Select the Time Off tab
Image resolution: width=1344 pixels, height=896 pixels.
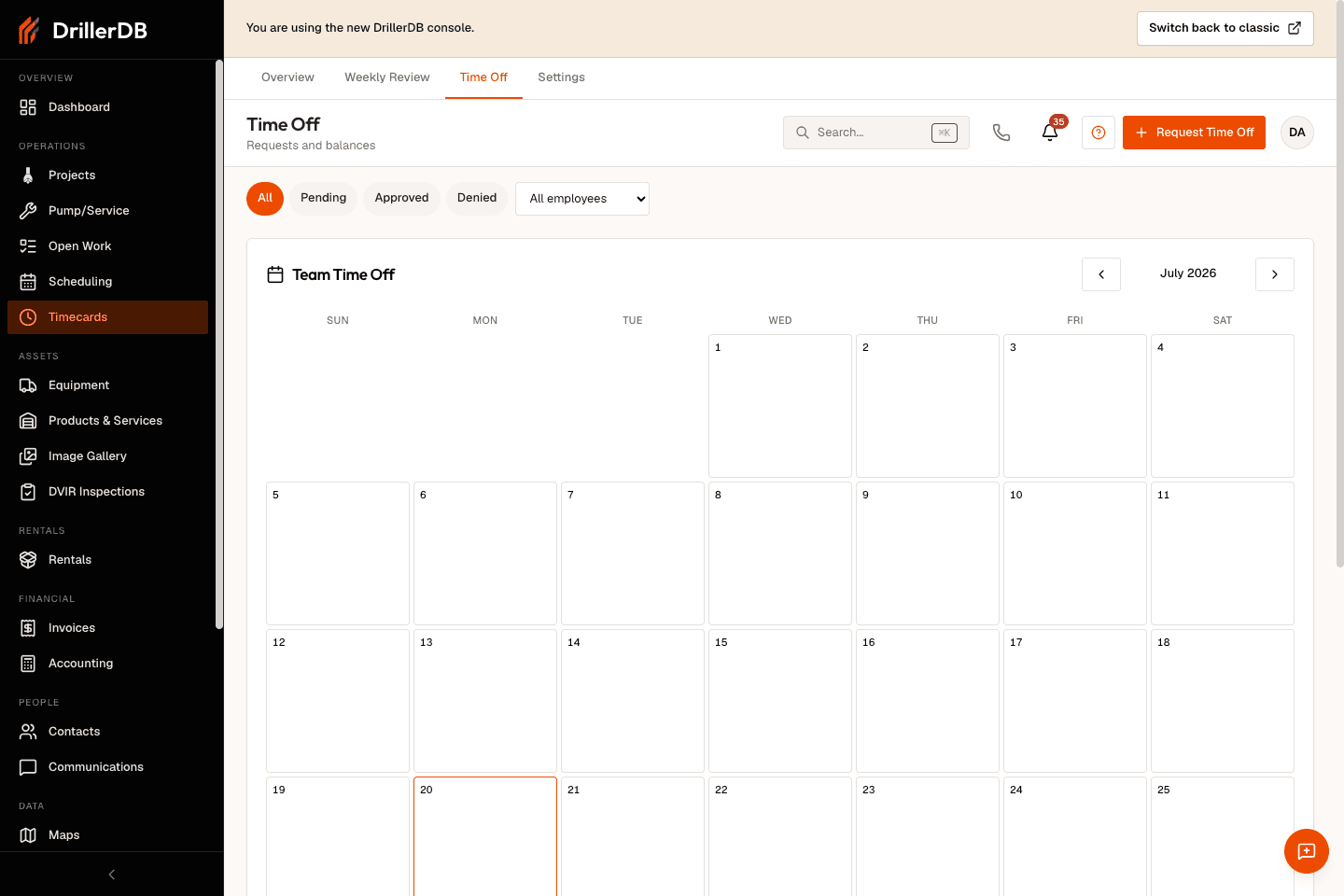point(483,77)
